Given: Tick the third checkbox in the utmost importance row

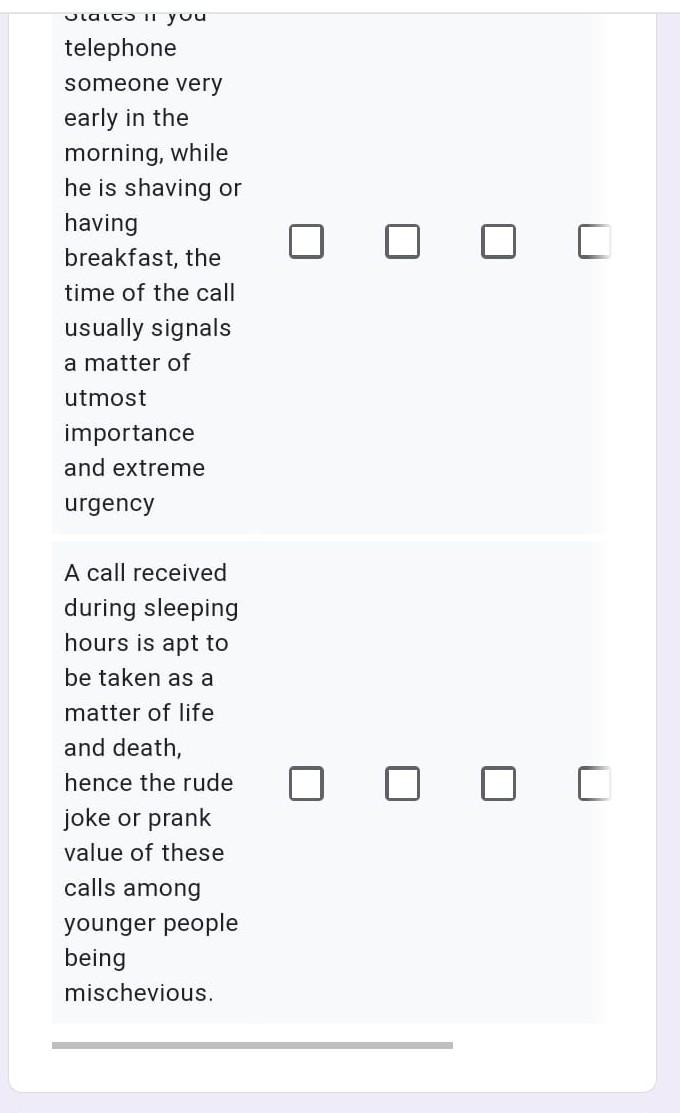Looking at the screenshot, I should 499,241.
